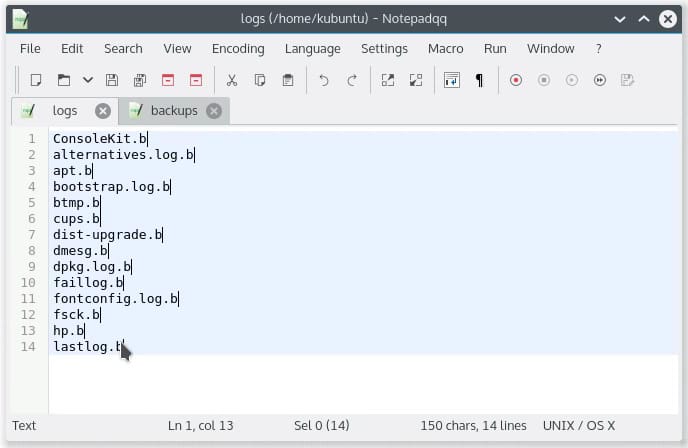688x448 pixels.
Task: Close the logs tab
Action: pyautogui.click(x=103, y=111)
